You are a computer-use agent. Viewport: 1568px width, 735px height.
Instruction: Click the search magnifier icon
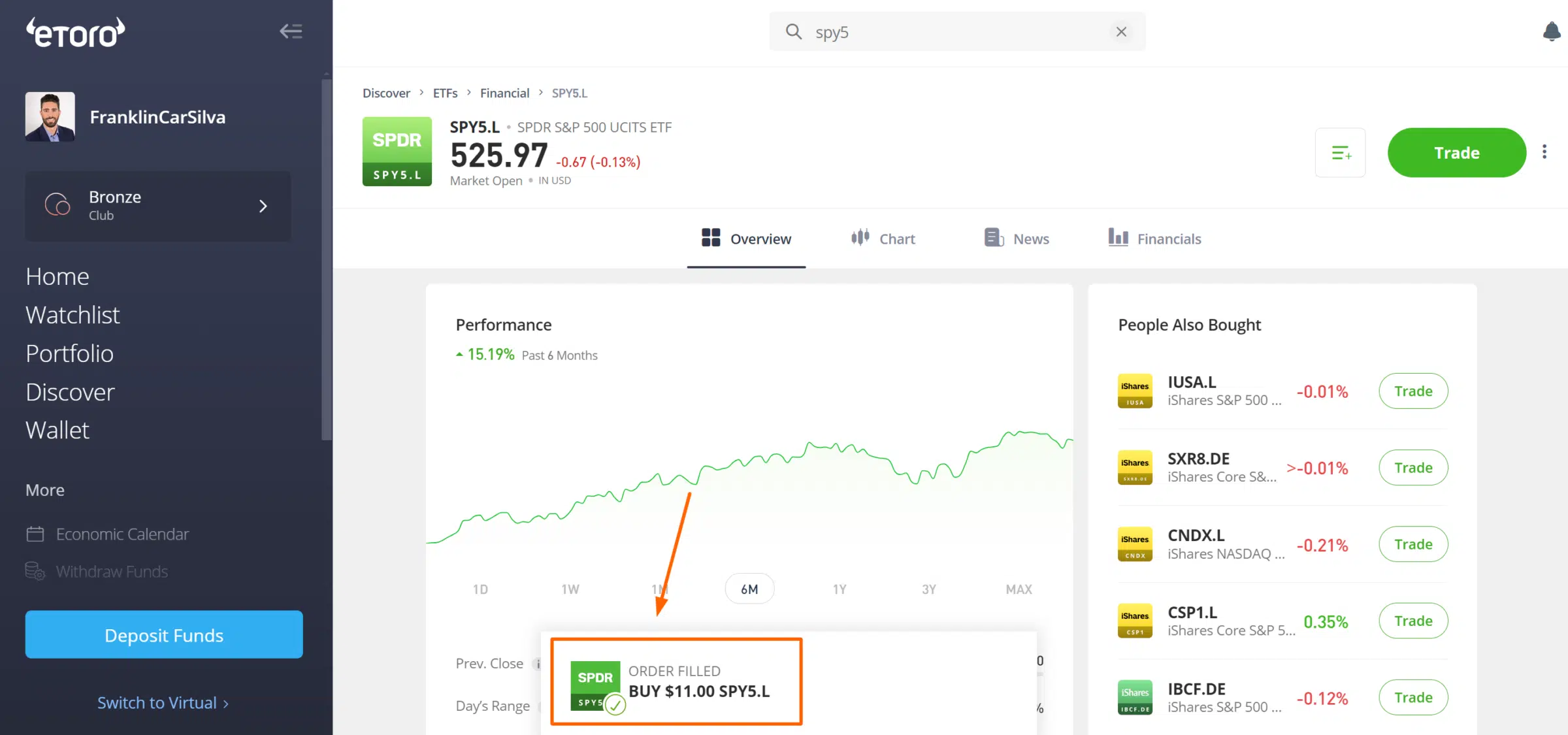pyautogui.click(x=793, y=31)
